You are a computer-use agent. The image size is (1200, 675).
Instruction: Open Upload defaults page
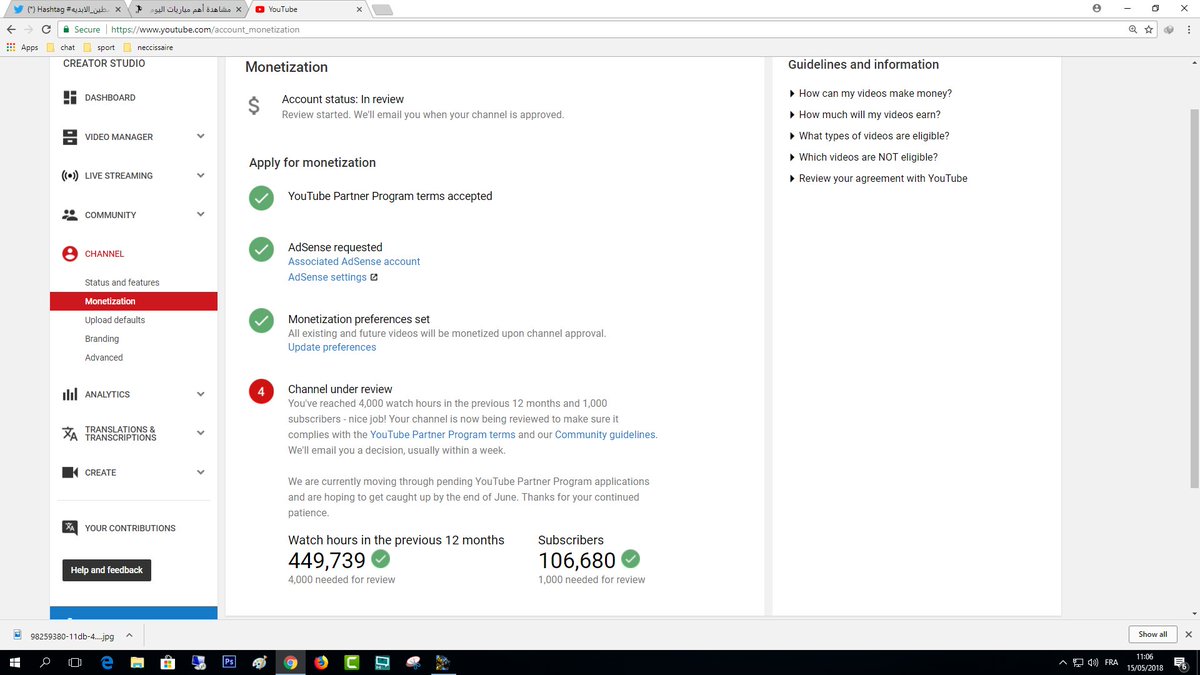(x=115, y=320)
